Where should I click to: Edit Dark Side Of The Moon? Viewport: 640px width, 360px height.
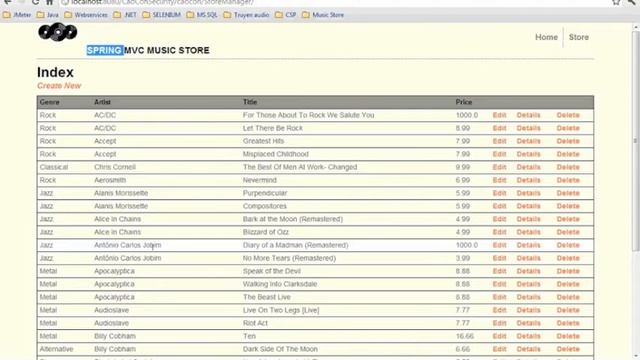(x=499, y=349)
